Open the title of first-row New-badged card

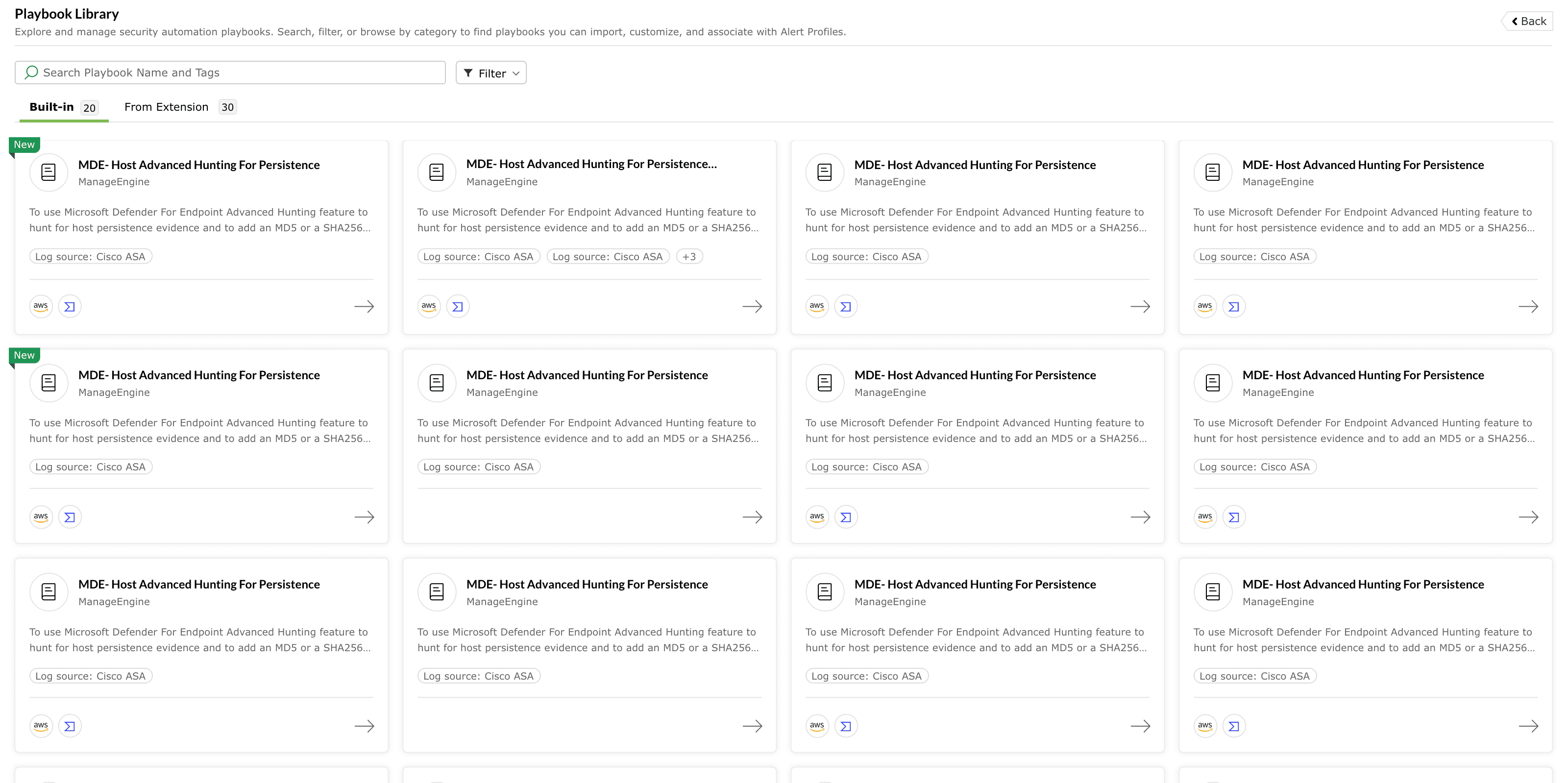pyautogui.click(x=199, y=165)
